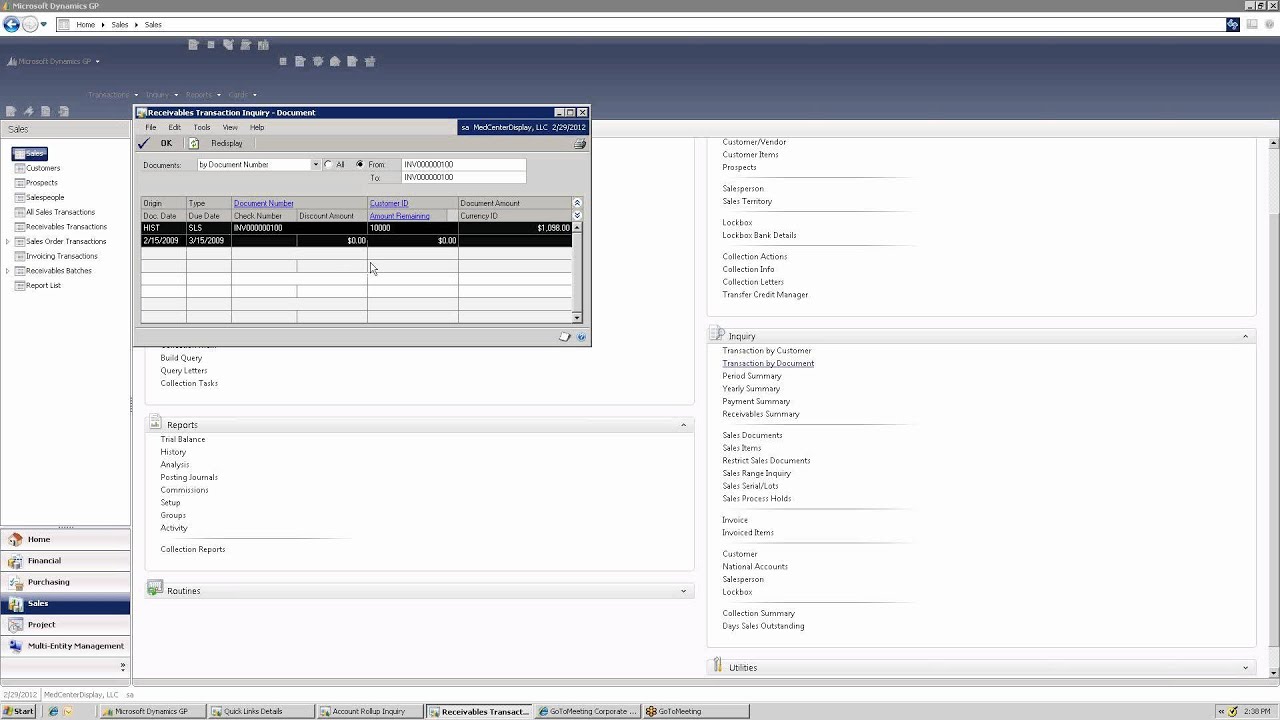Viewport: 1280px width, 720px height.
Task: Open Transaction by Document inquiry link
Action: click(x=768, y=363)
